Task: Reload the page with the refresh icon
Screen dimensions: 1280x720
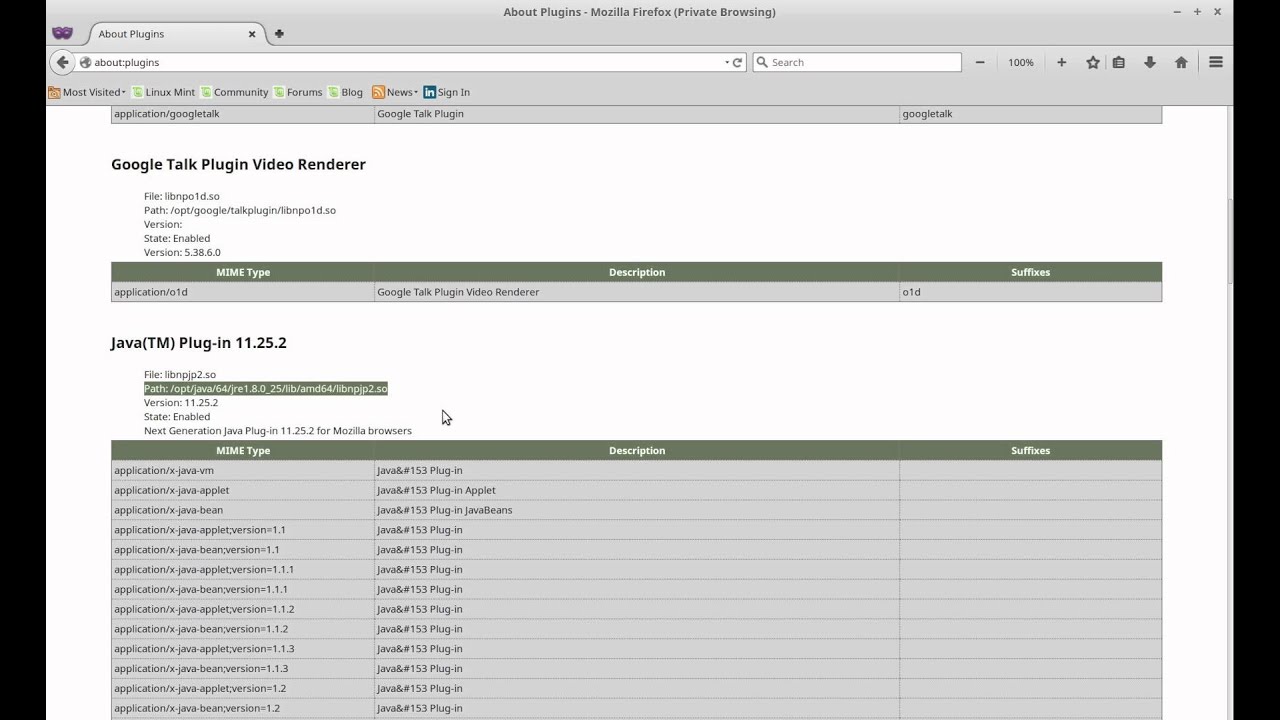Action: pyautogui.click(x=738, y=62)
